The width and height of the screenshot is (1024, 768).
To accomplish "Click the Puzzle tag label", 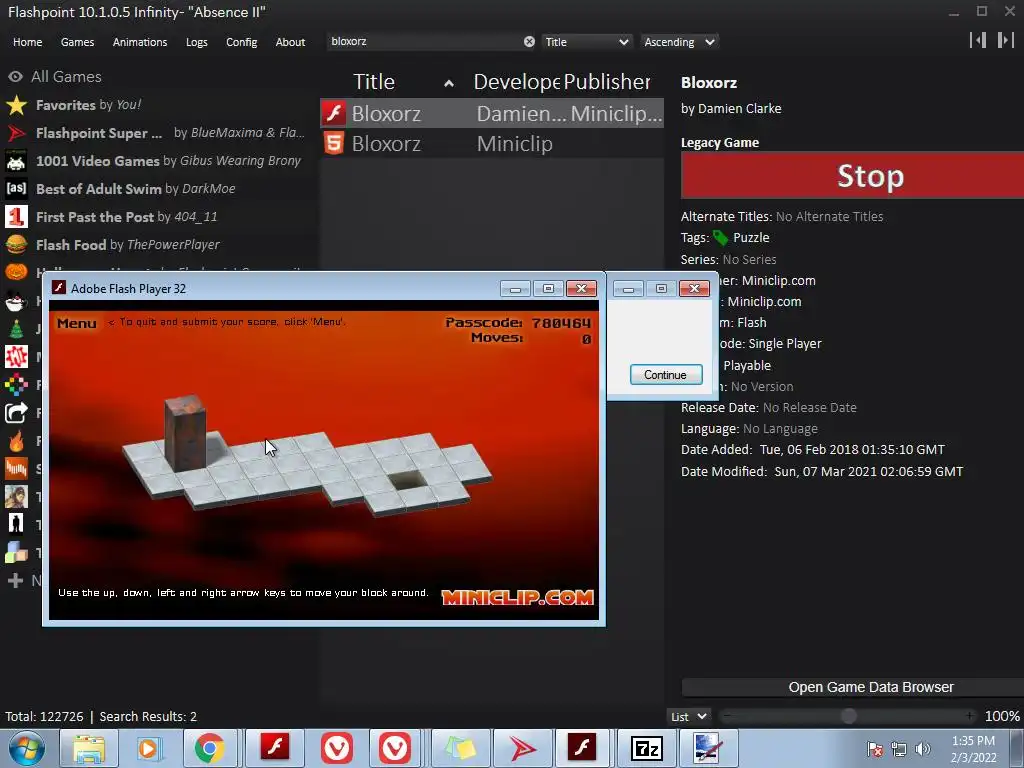I will (x=751, y=238).
